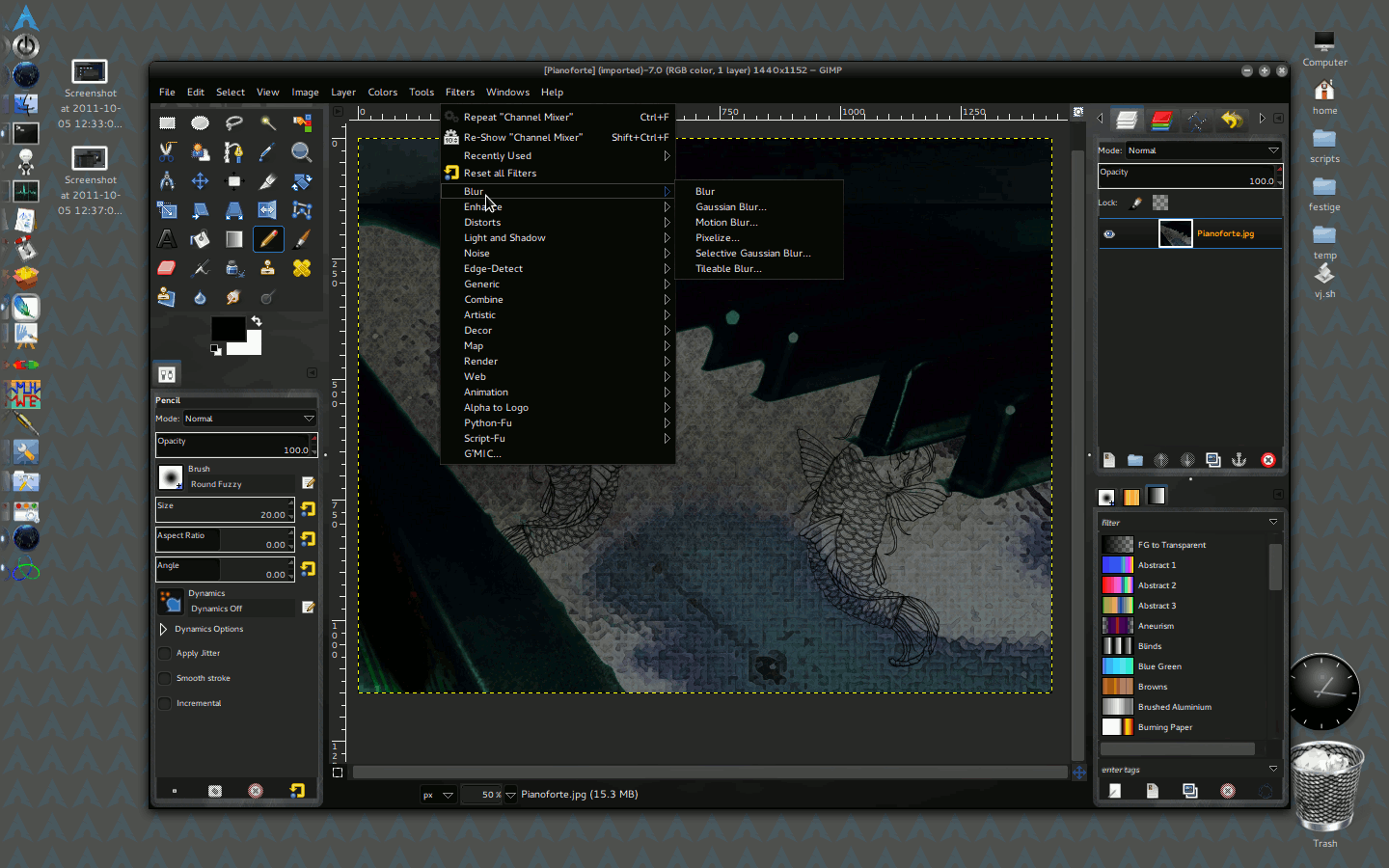Select the Paintbrush tool

(302, 238)
